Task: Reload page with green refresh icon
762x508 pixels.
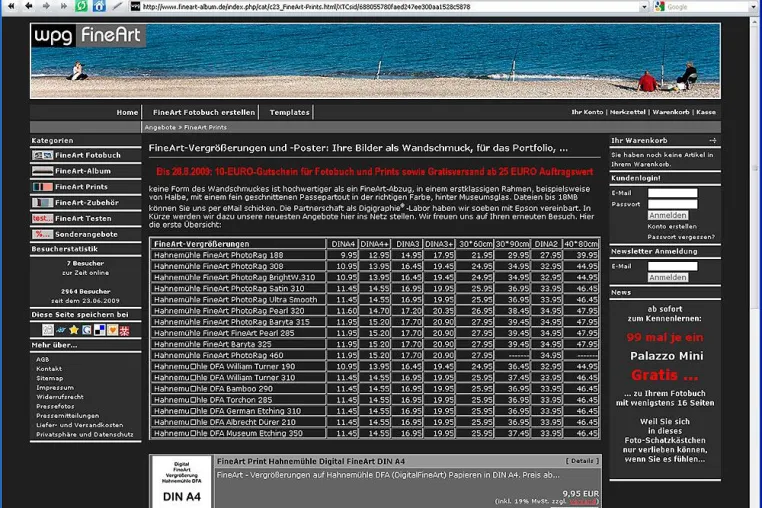Action: click(81, 6)
